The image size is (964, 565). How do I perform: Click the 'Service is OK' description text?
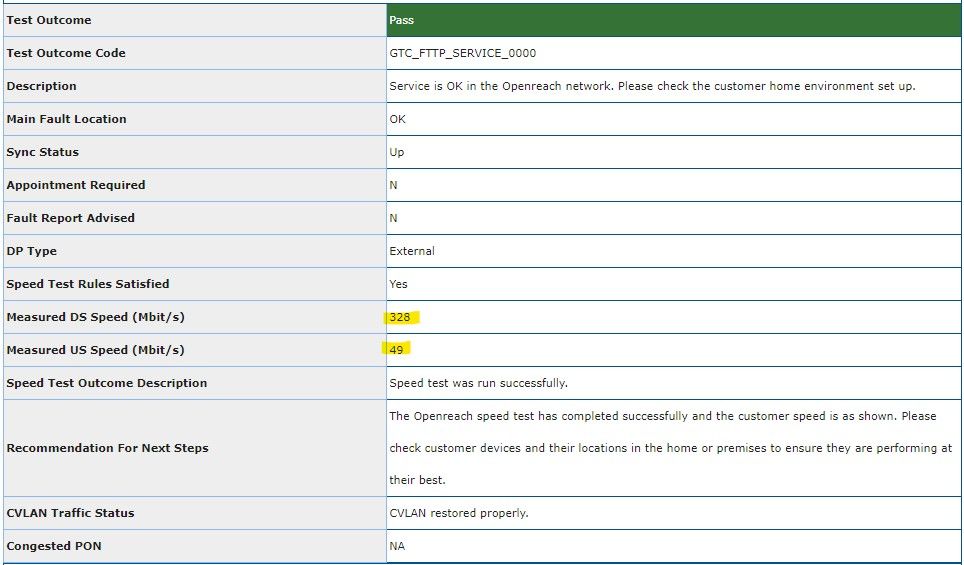pyautogui.click(x=652, y=86)
